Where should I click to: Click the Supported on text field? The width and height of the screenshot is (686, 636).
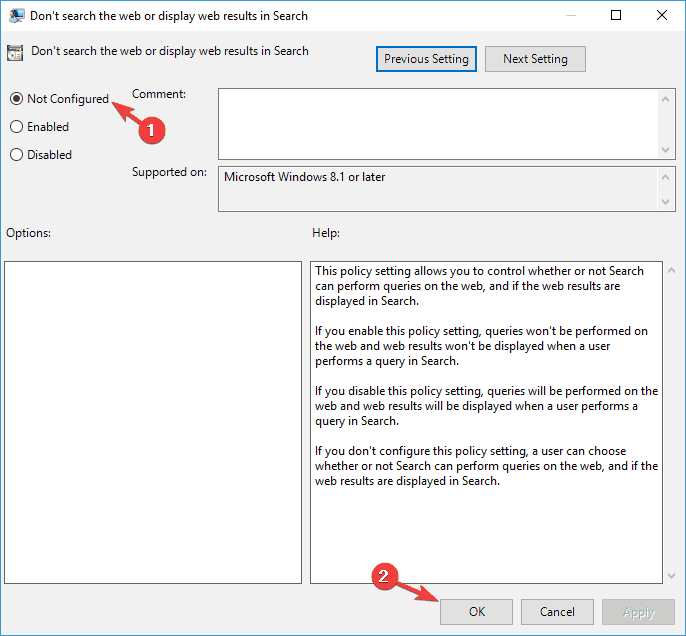coord(438,189)
